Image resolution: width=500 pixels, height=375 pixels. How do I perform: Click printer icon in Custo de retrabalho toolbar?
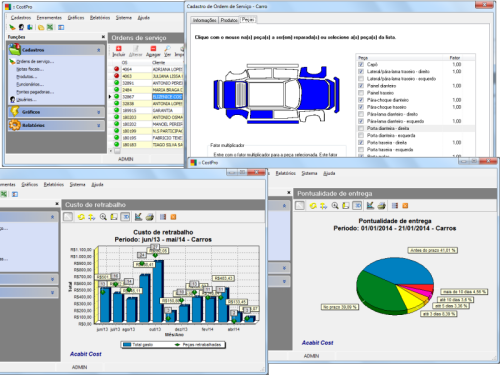click(x=150, y=217)
